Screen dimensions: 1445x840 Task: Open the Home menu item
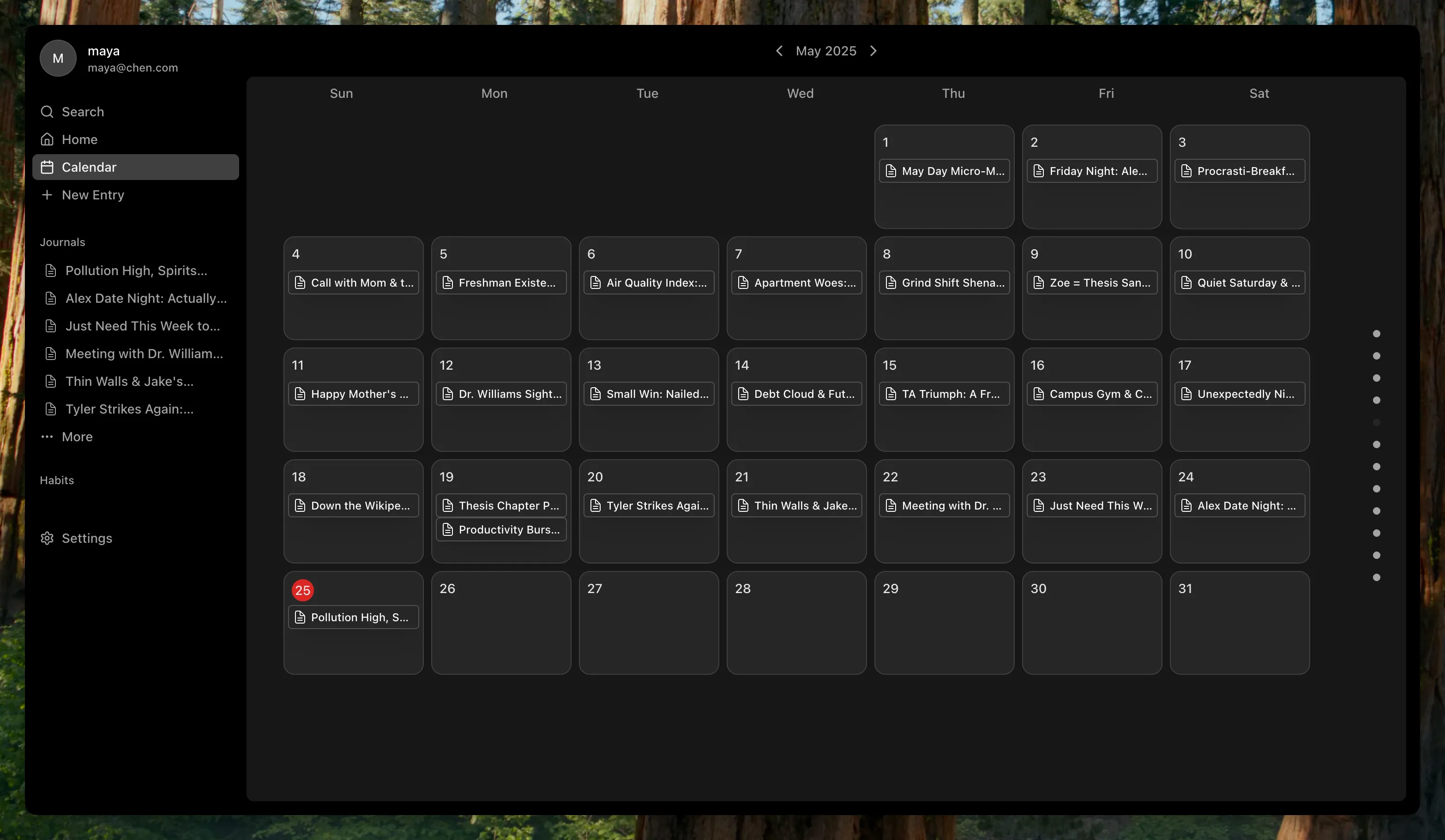(80, 139)
